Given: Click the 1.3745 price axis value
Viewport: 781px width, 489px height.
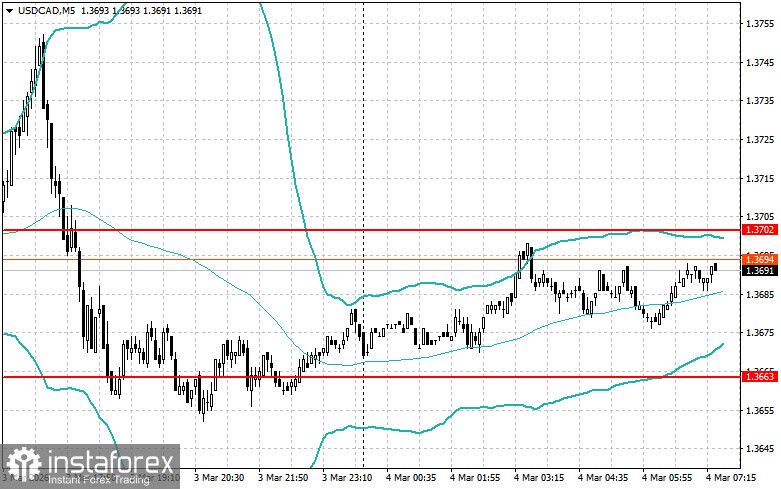Looking at the screenshot, I should click(x=760, y=62).
